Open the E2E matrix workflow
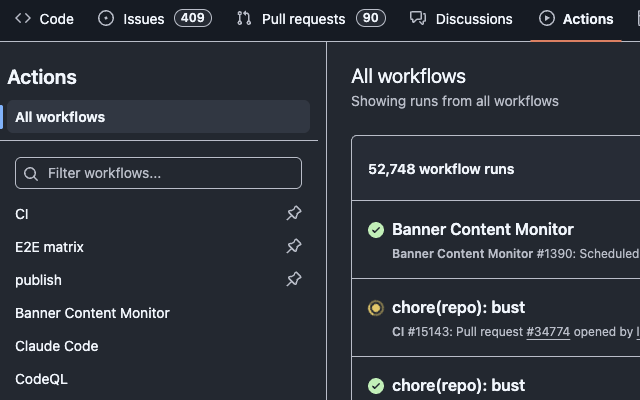640x400 pixels. [x=49, y=247]
